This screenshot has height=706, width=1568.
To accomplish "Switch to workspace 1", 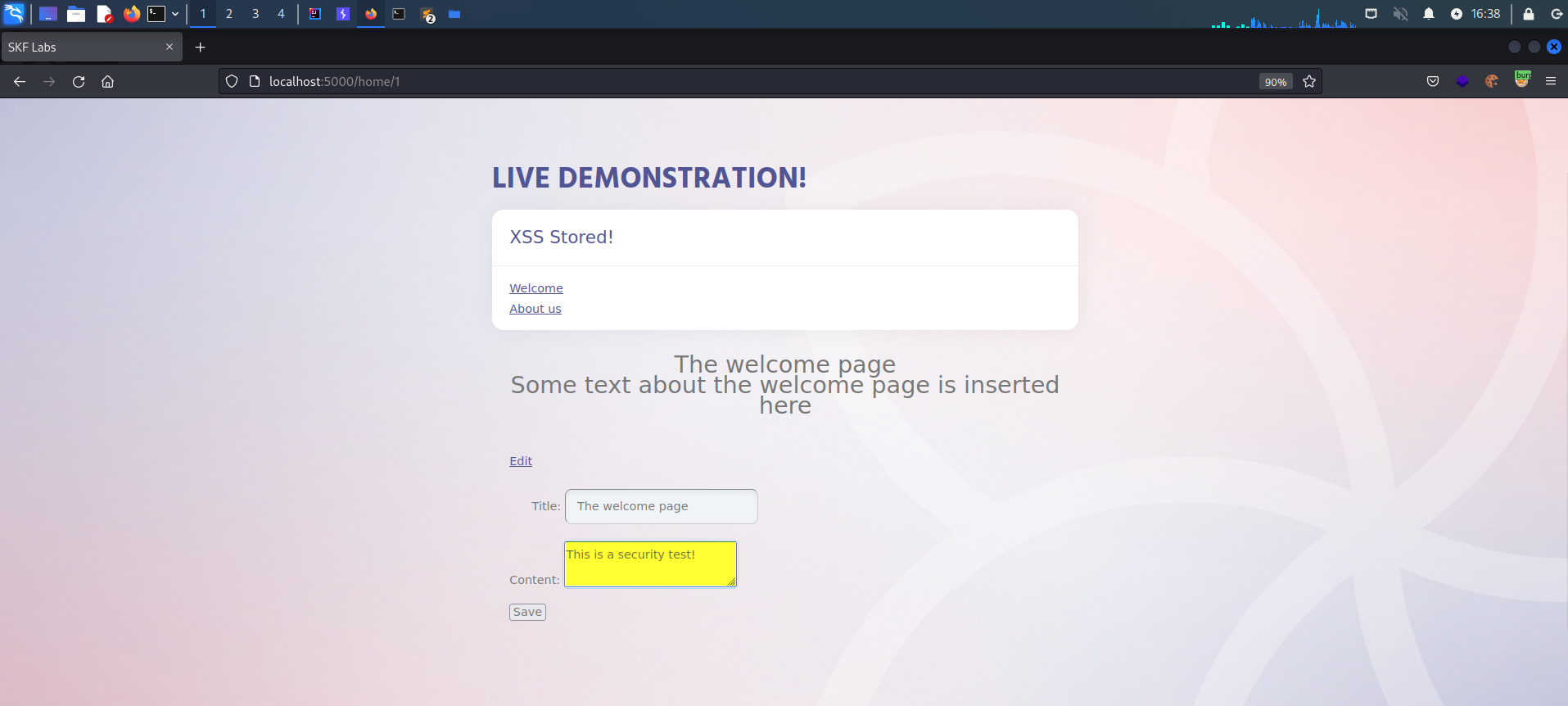I will (x=203, y=14).
